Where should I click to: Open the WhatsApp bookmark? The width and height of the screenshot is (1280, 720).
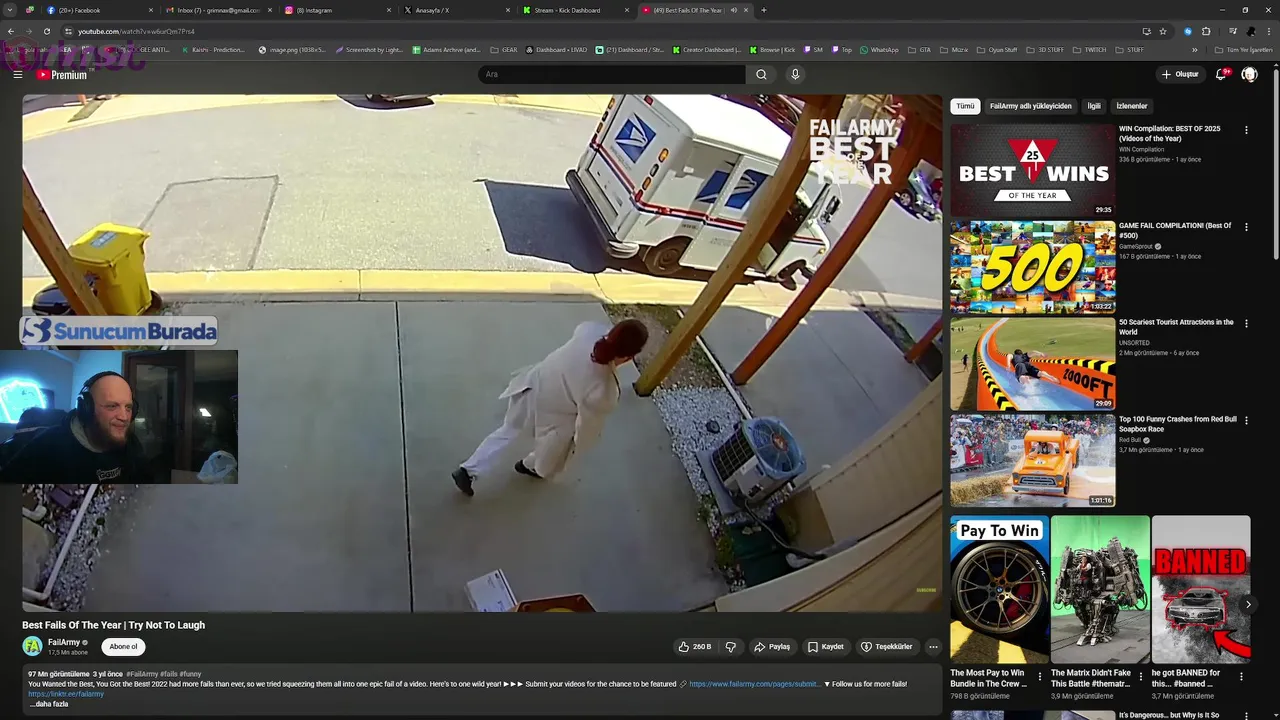pyautogui.click(x=879, y=49)
